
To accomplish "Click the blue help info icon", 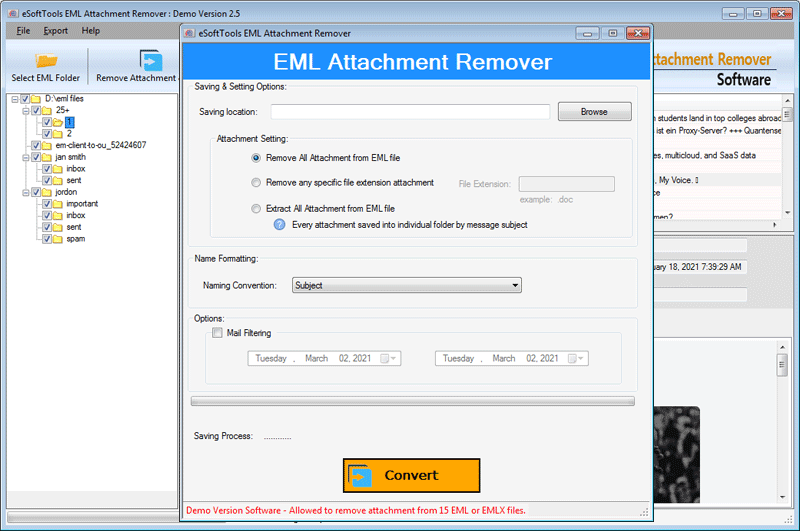I will 279,224.
